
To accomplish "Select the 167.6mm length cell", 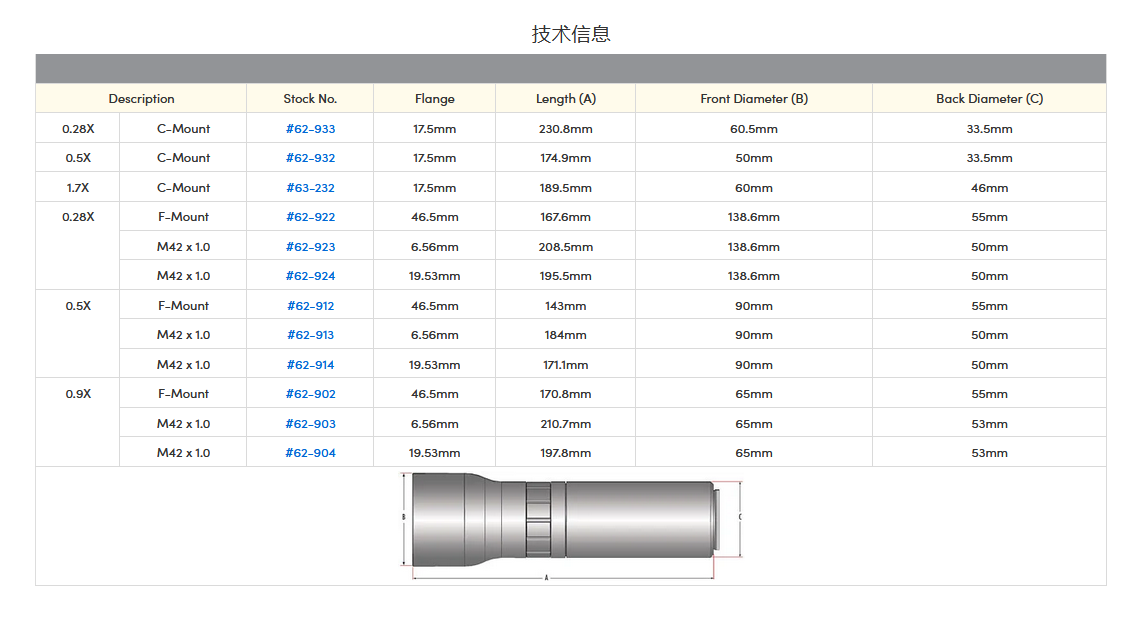I will 565,217.
